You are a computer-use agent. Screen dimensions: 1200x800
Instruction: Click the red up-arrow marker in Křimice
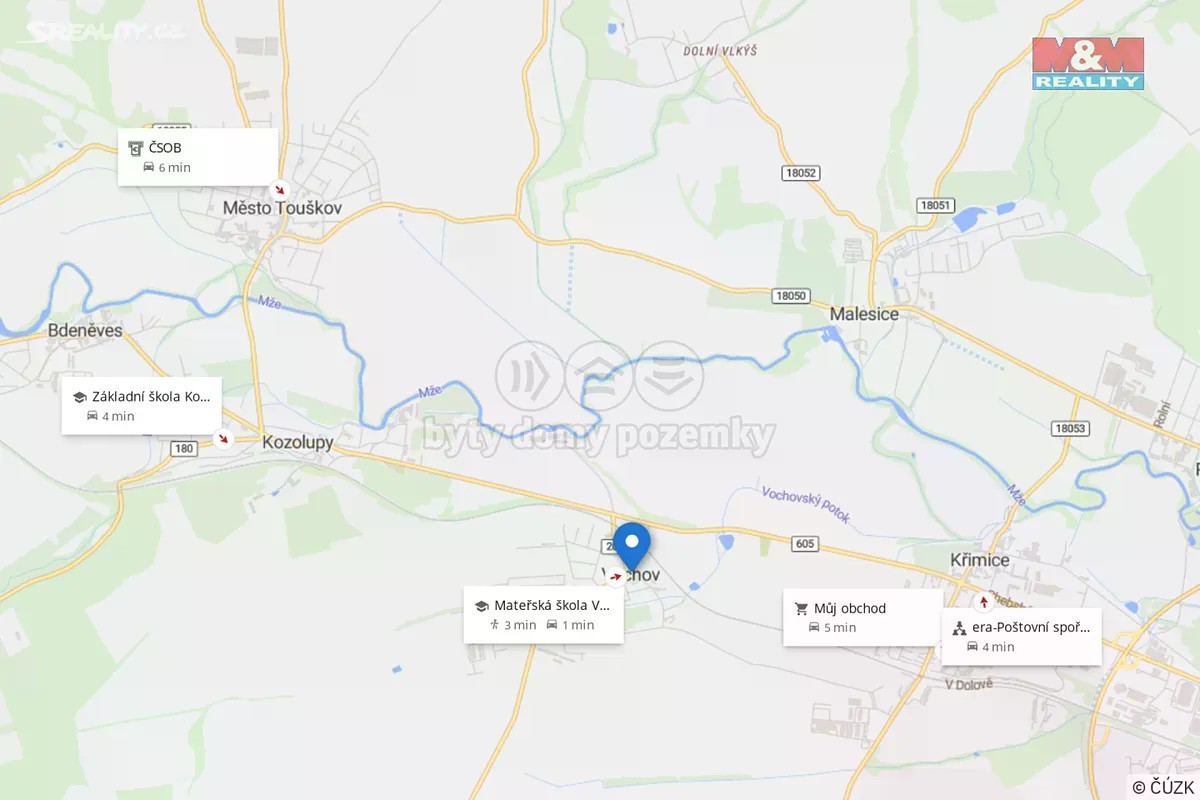[x=984, y=601]
